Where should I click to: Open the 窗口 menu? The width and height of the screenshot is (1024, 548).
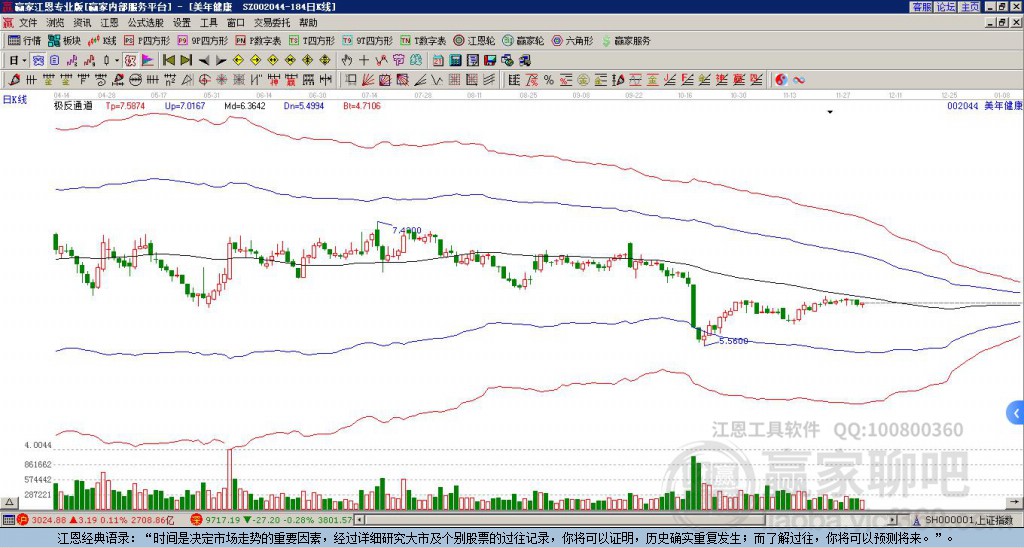pyautogui.click(x=236, y=23)
